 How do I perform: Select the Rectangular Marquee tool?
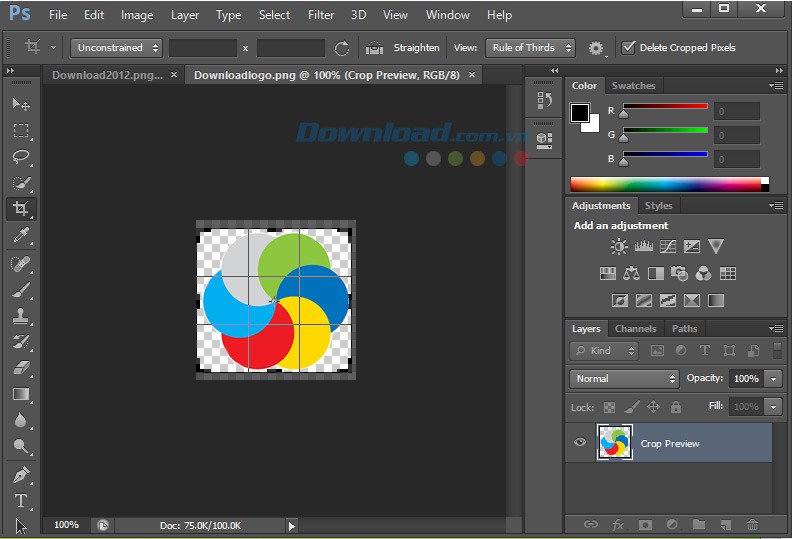pos(21,131)
